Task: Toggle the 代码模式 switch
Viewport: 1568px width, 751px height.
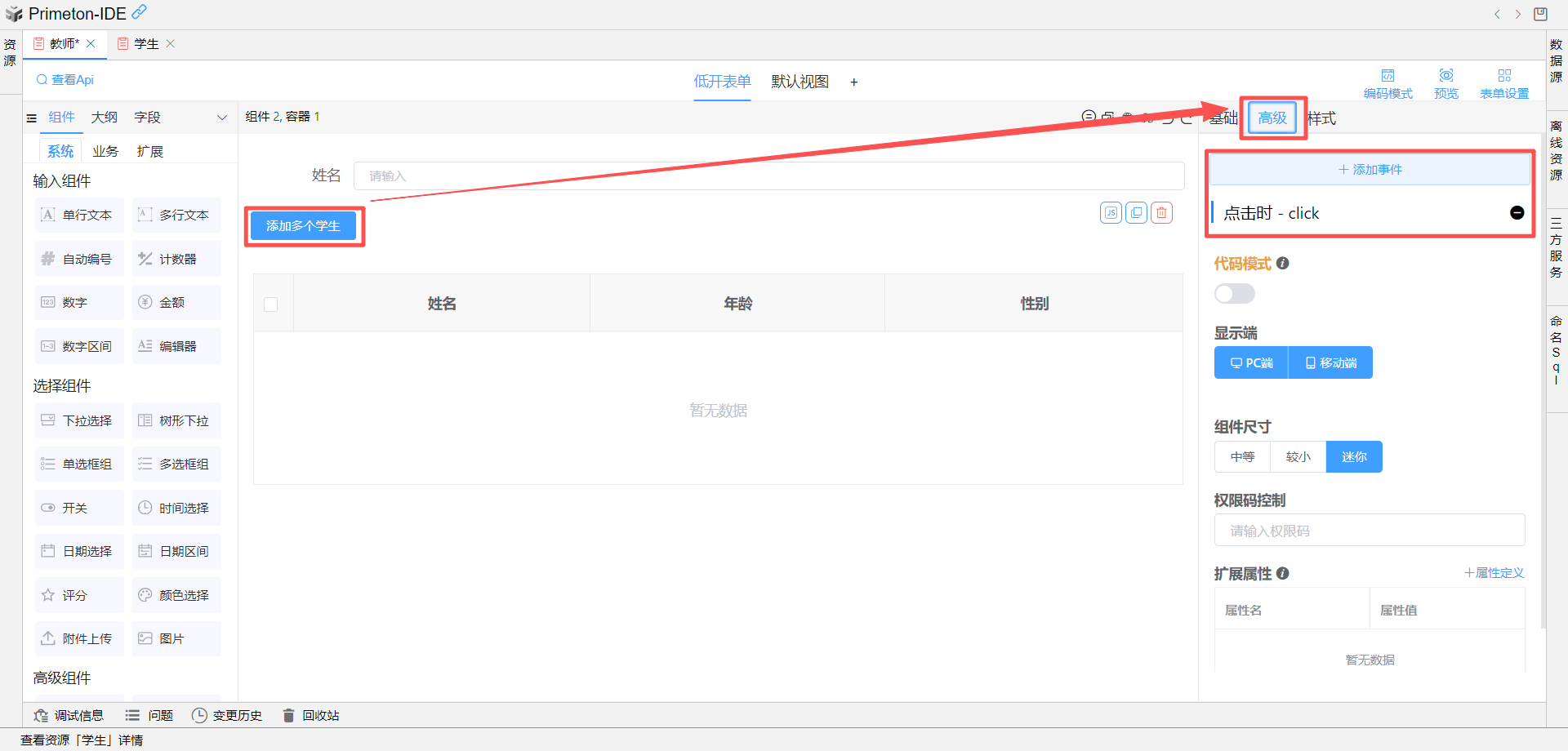Action: click(1234, 294)
